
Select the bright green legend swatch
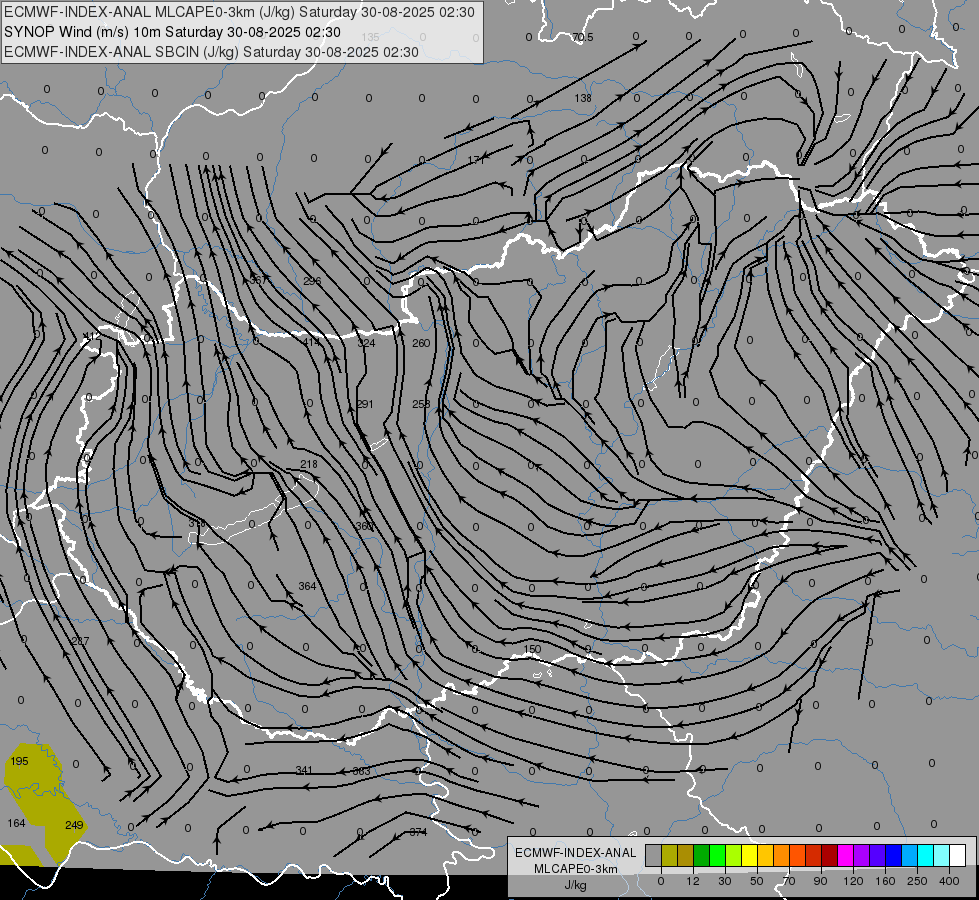coord(717,855)
